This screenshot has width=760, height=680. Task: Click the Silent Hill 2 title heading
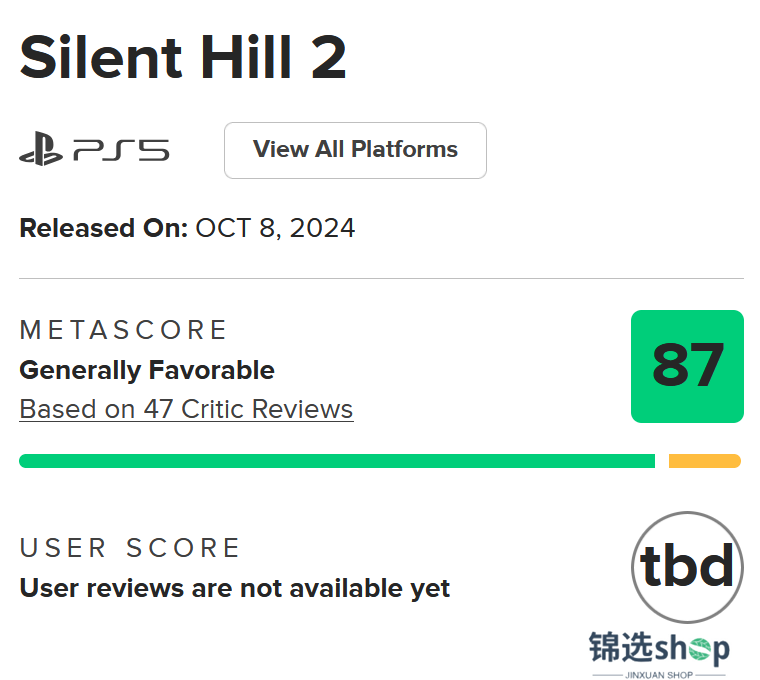click(x=183, y=57)
